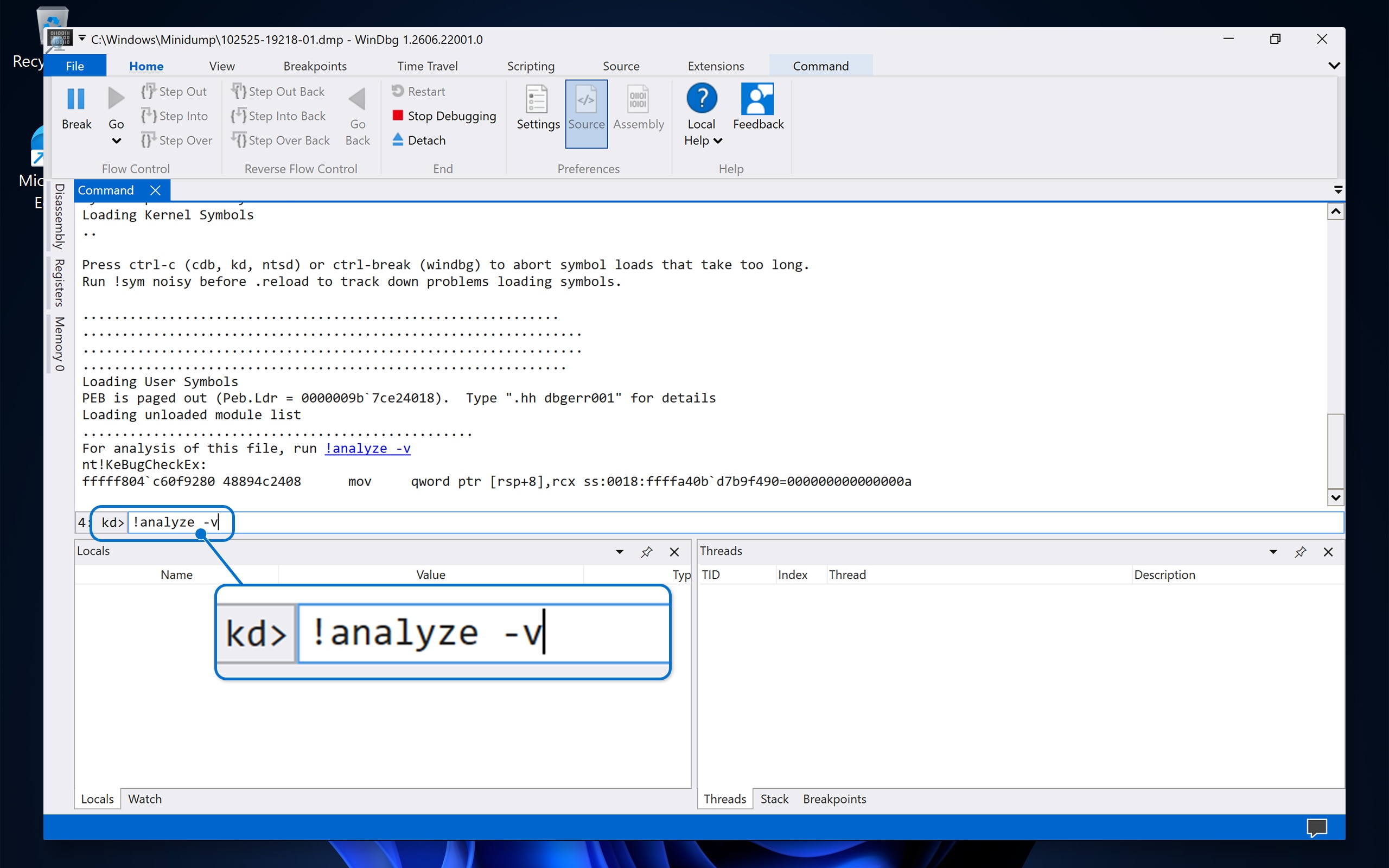Click the Break pause icon
Image resolution: width=1389 pixels, height=868 pixels.
[76, 98]
